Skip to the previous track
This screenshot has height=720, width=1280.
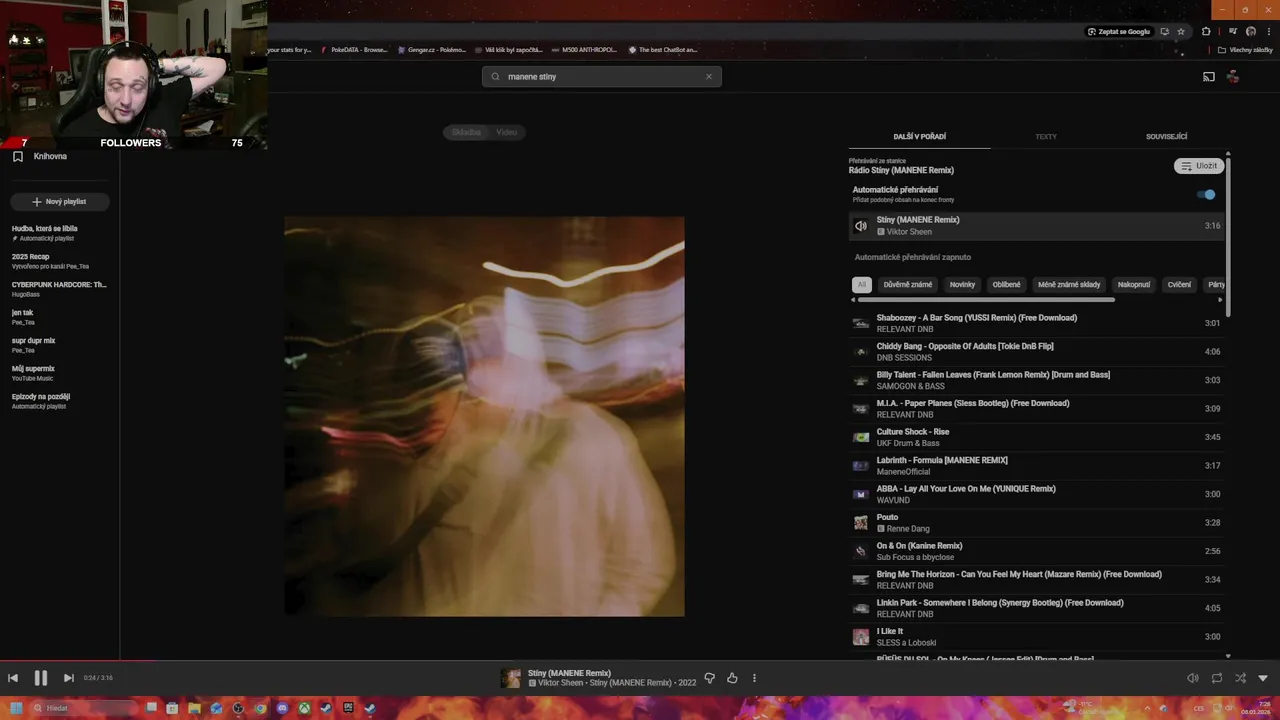click(x=12, y=678)
